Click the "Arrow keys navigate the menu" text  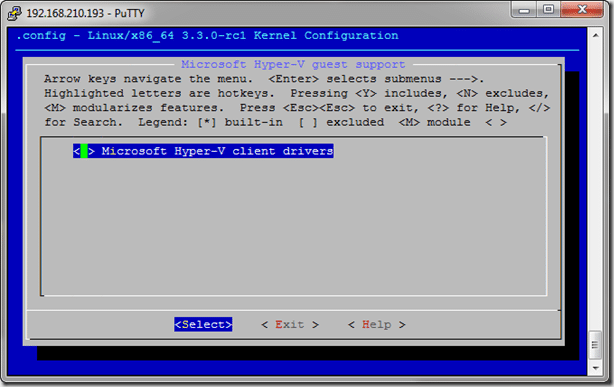148,79
